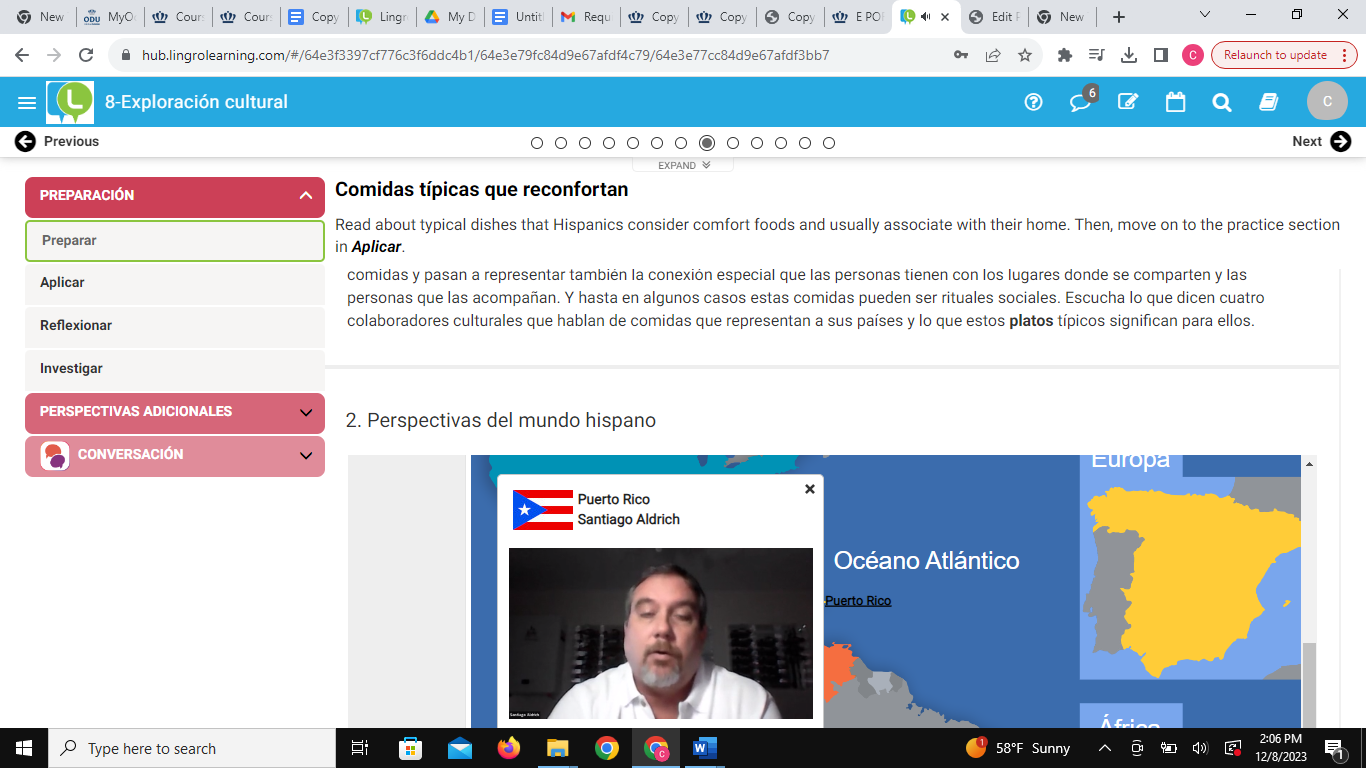Click the help question mark icon

click(x=1034, y=102)
